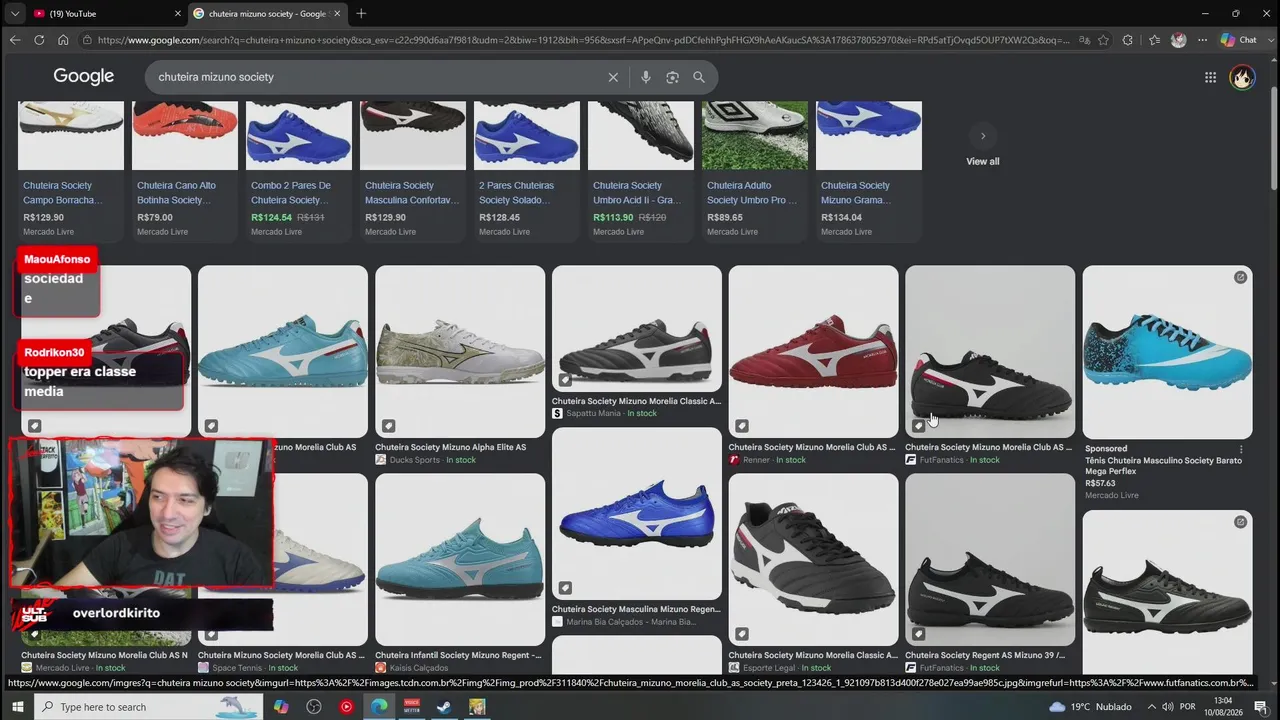The height and width of the screenshot is (720, 1280).
Task: Open the Windows Start menu
Action: point(17,707)
